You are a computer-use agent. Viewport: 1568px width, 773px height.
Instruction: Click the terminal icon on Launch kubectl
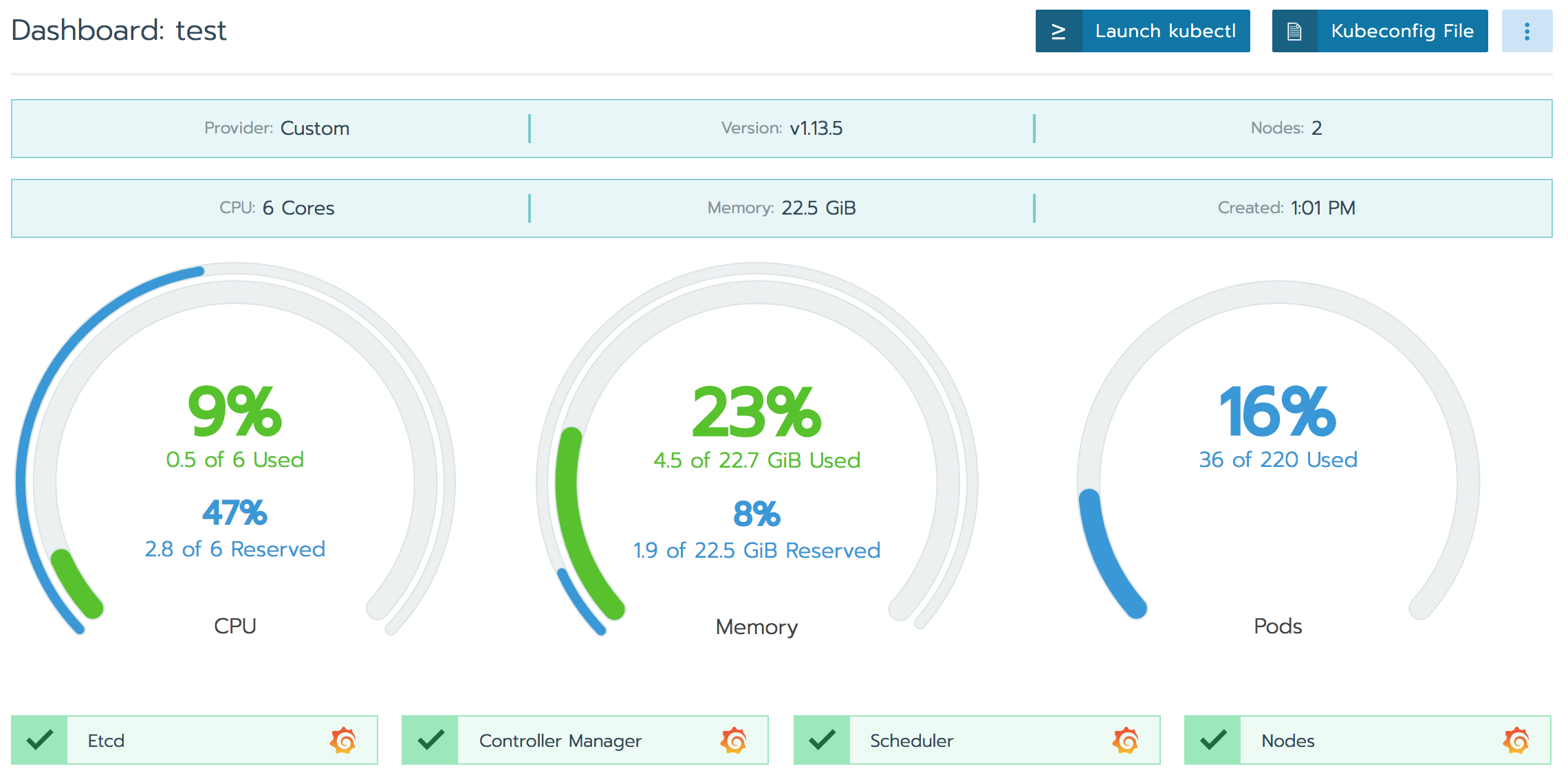click(1058, 32)
